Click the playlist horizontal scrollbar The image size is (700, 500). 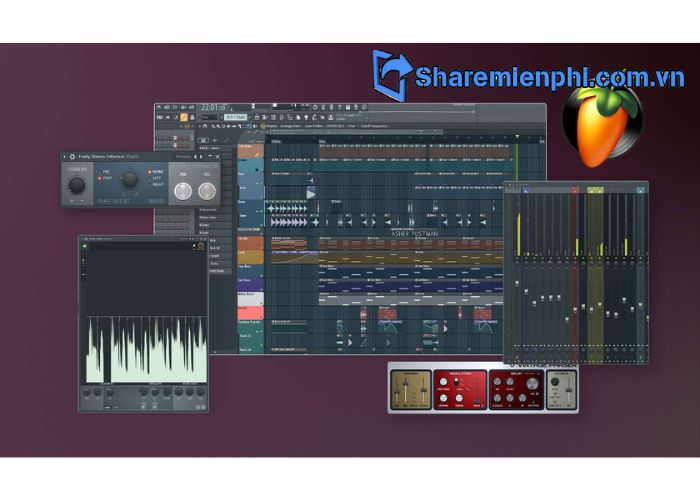[x=356, y=132]
